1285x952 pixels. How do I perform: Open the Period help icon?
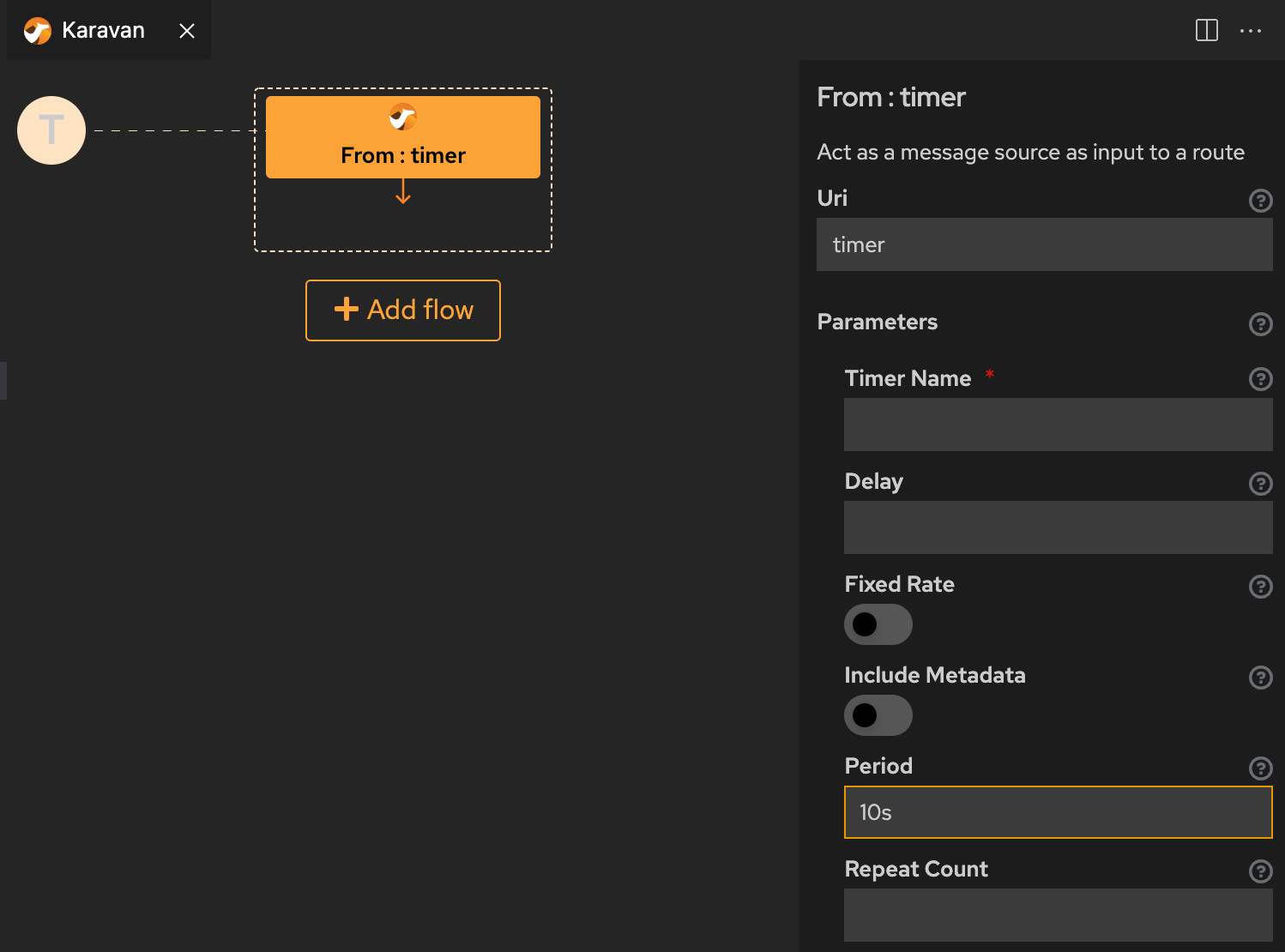[x=1260, y=768]
